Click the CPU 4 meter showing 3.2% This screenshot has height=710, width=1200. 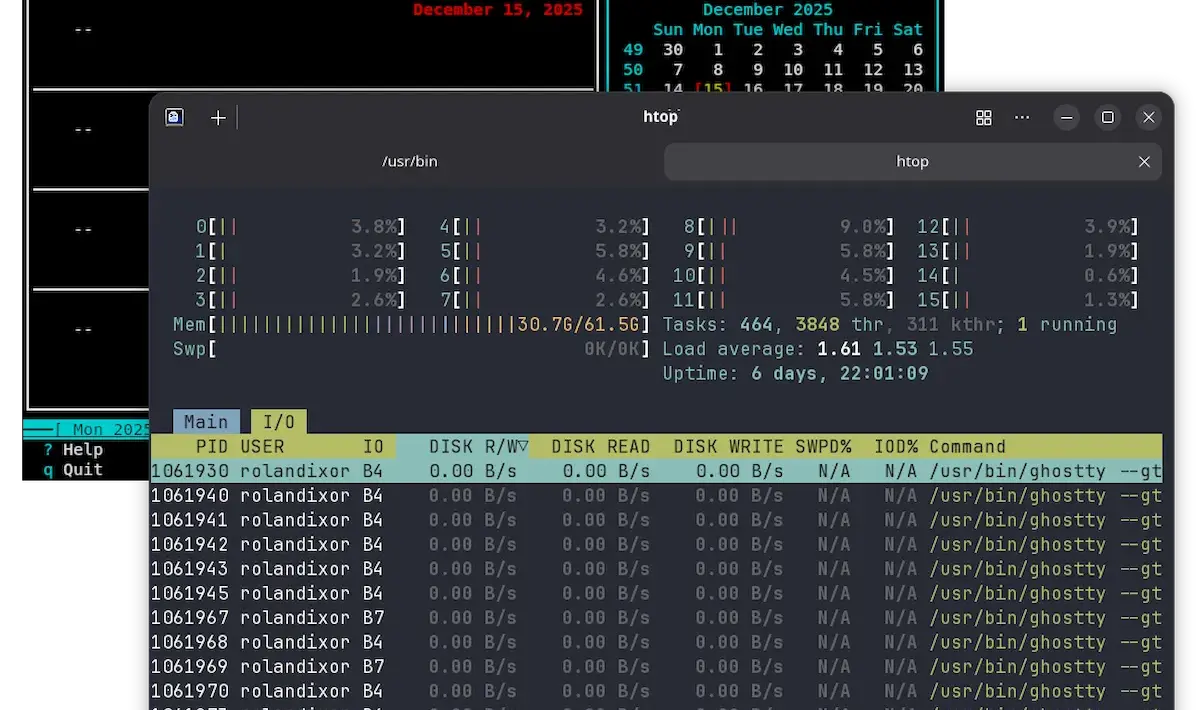(545, 227)
